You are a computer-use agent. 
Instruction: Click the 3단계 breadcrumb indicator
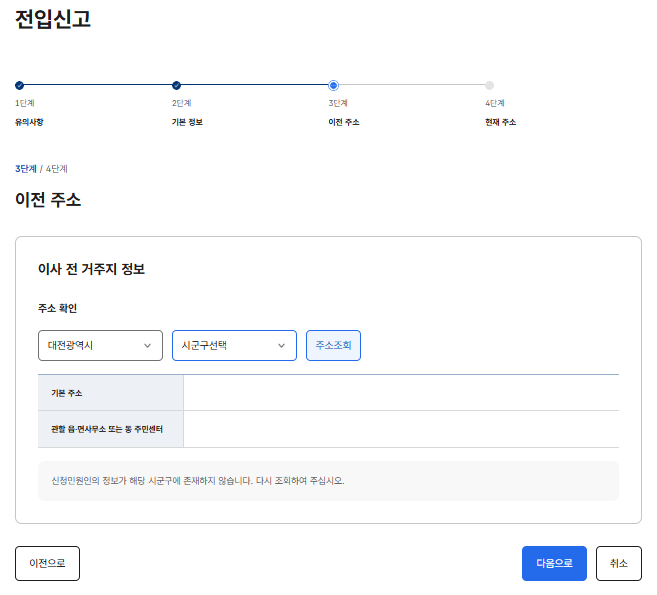click(26, 169)
